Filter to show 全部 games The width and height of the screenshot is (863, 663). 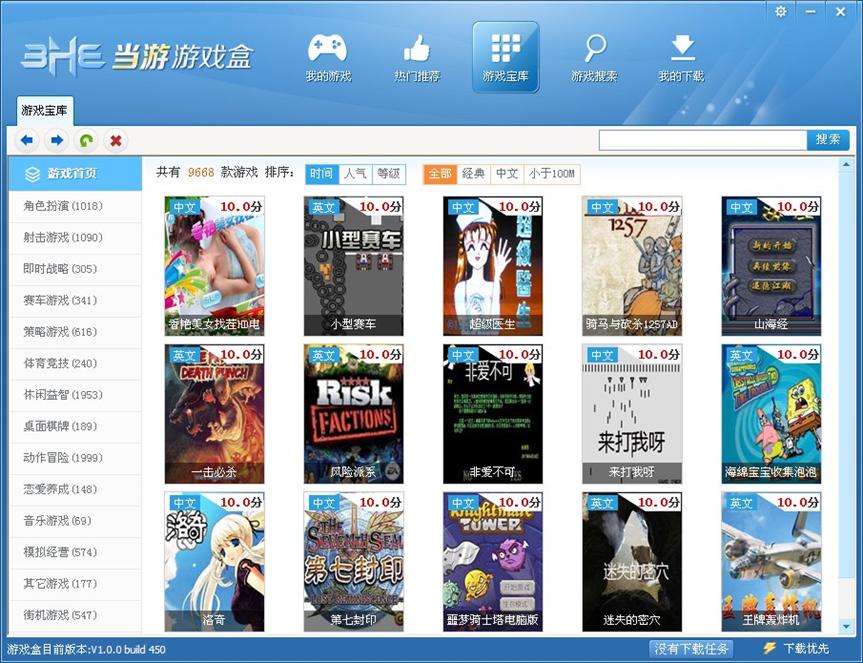click(440, 174)
